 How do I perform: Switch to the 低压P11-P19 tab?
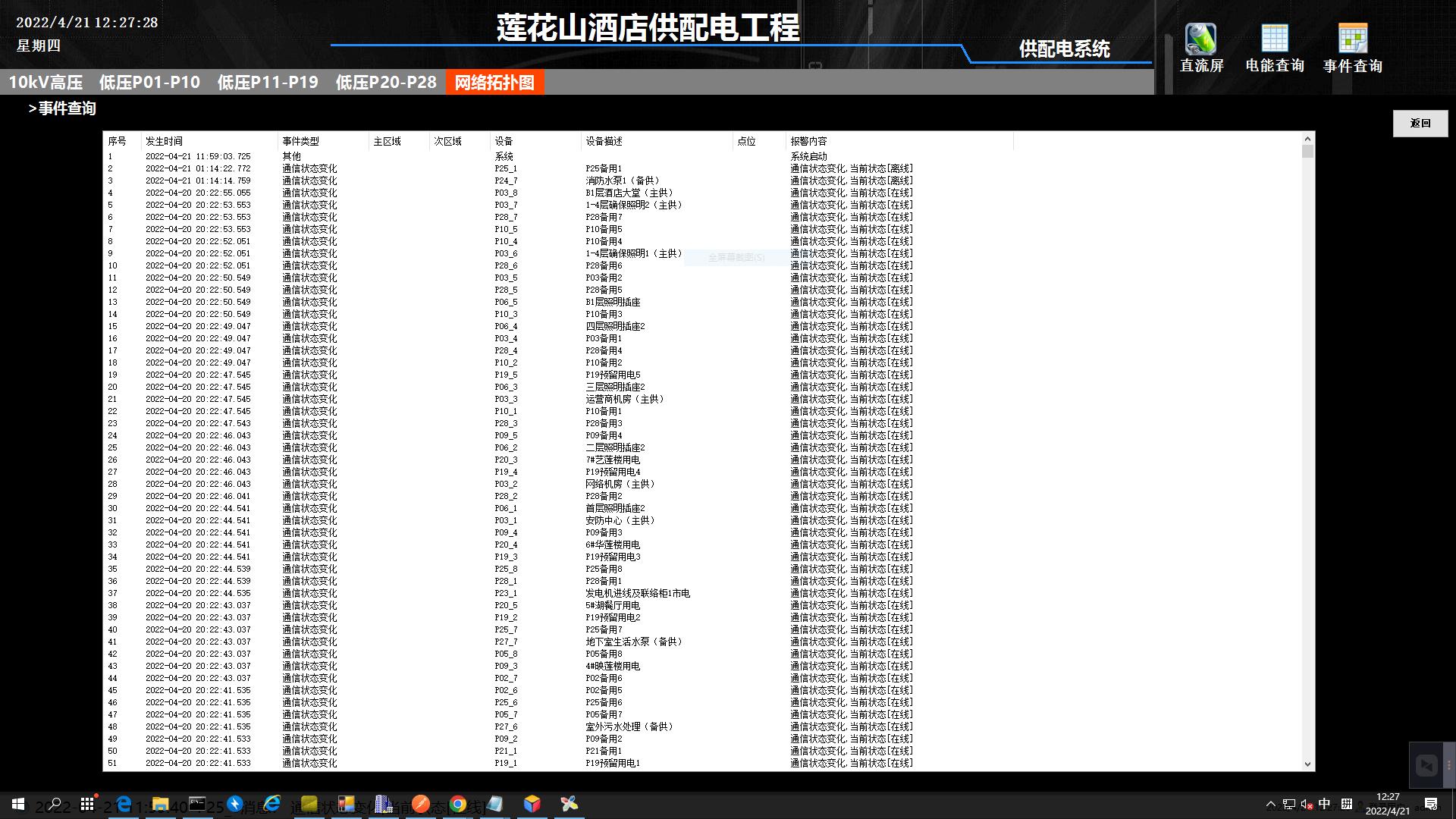pos(268,82)
